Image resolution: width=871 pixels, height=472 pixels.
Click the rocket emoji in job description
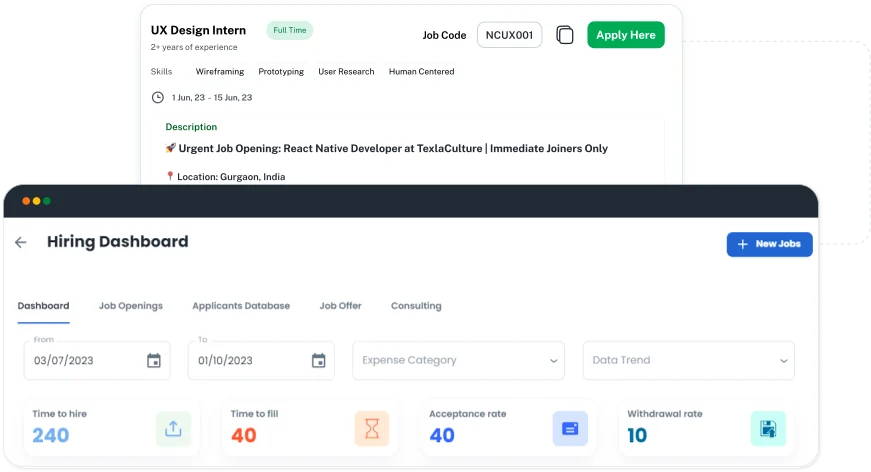coord(171,148)
